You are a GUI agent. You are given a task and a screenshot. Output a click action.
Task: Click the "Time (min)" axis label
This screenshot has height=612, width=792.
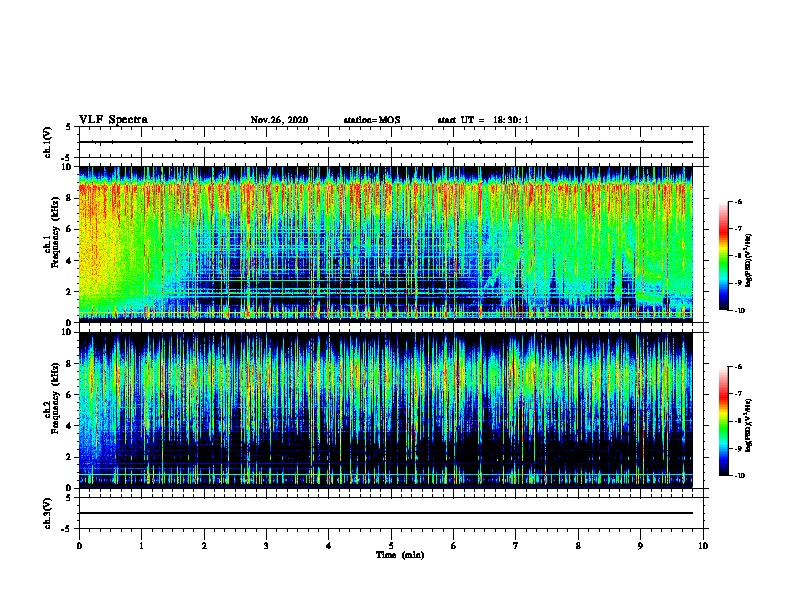(400, 555)
